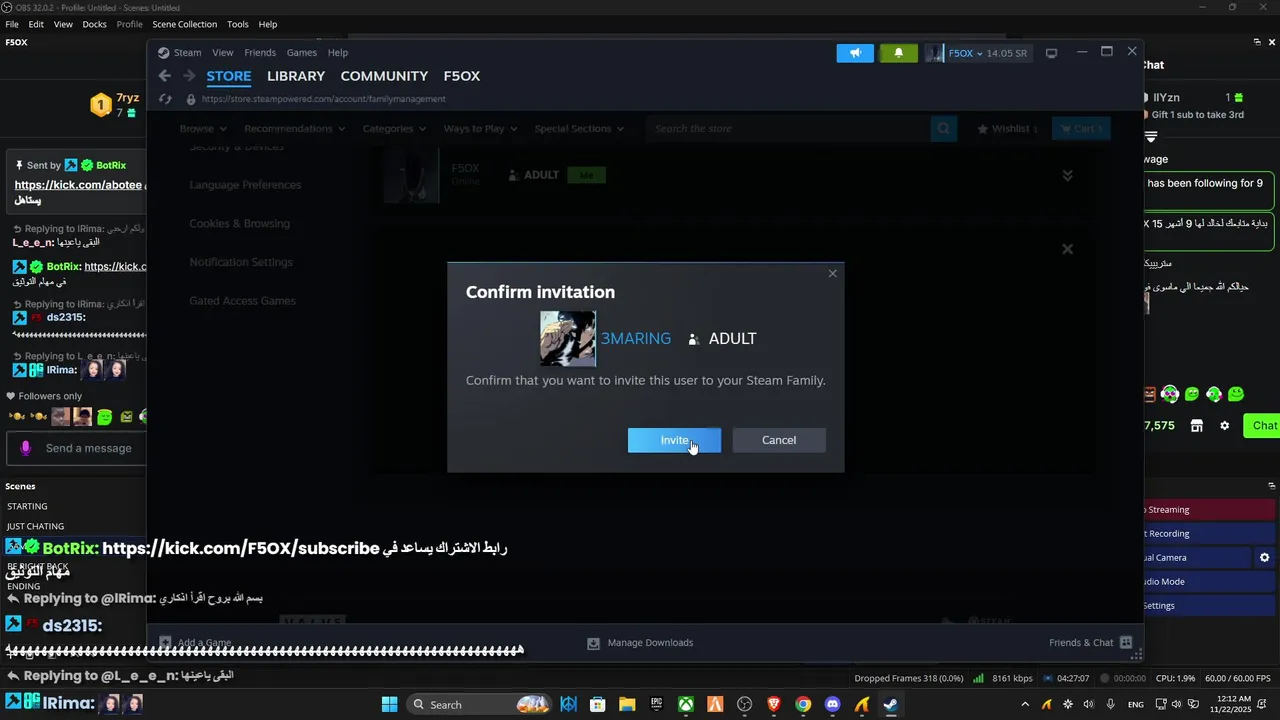The height and width of the screenshot is (720, 1280).
Task: Click the Search the store field
Action: 788,128
